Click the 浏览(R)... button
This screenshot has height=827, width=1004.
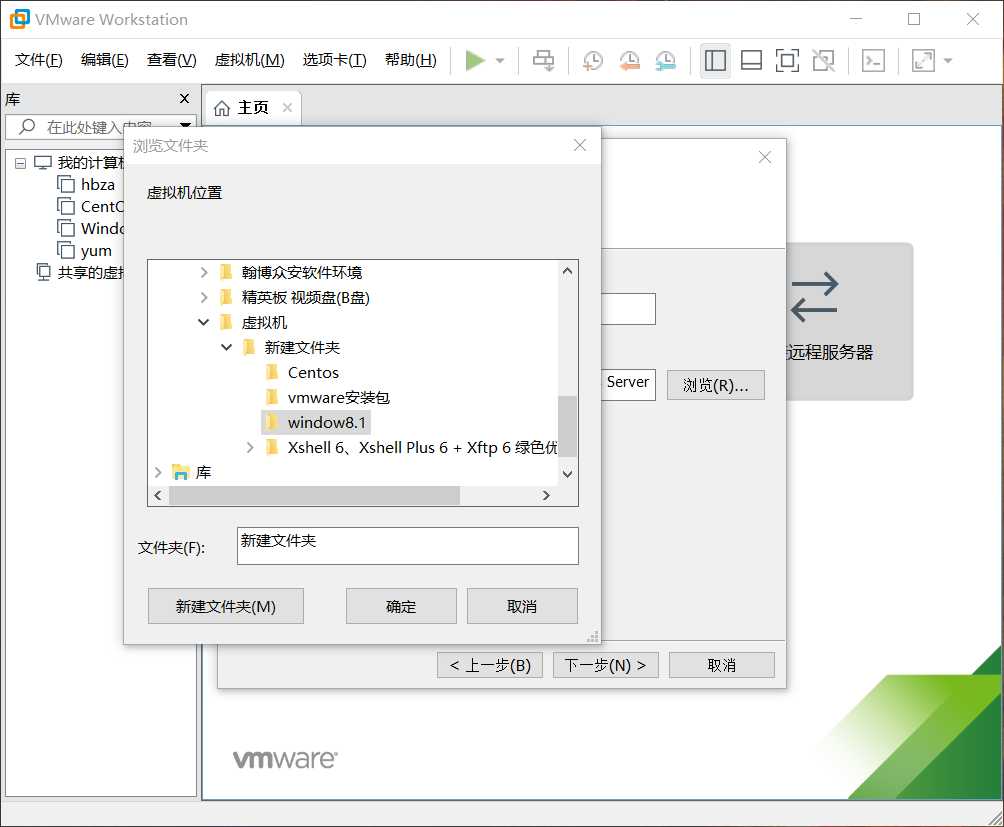click(x=715, y=385)
